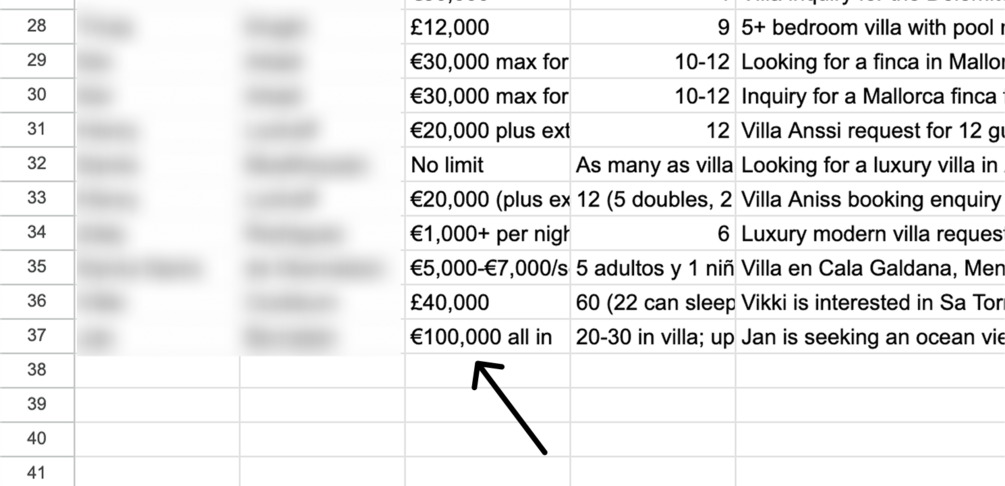
Task: Click the row 40 header
Action: [x=36, y=439]
